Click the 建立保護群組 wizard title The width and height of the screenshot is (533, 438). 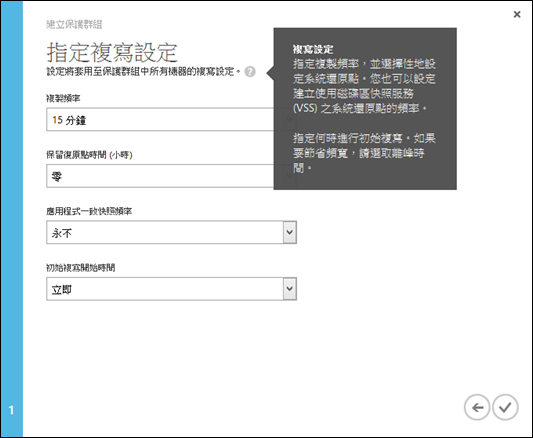[x=74, y=24]
